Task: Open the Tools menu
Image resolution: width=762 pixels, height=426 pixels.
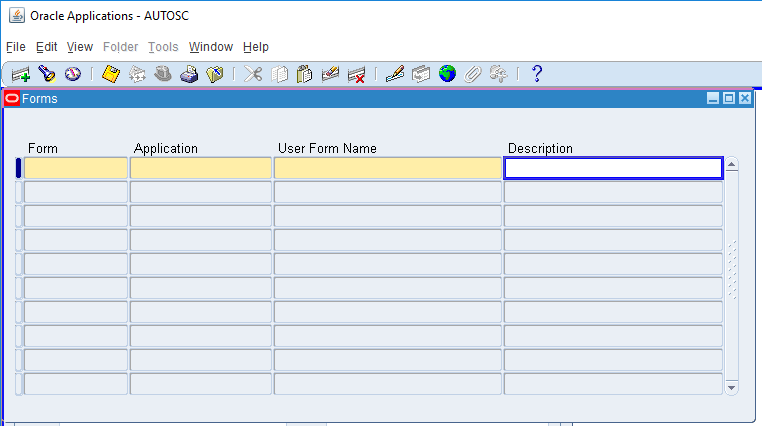Action: [163, 47]
